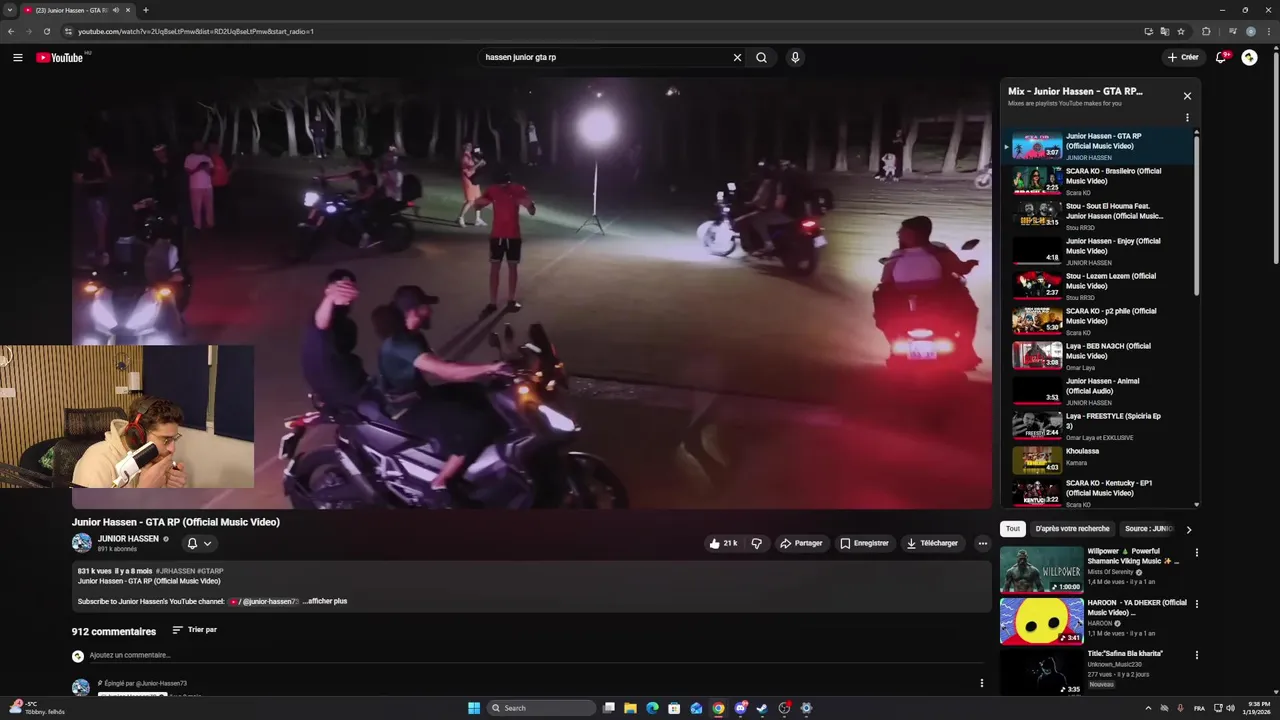Close the Mix playlist panel

pos(1187,96)
